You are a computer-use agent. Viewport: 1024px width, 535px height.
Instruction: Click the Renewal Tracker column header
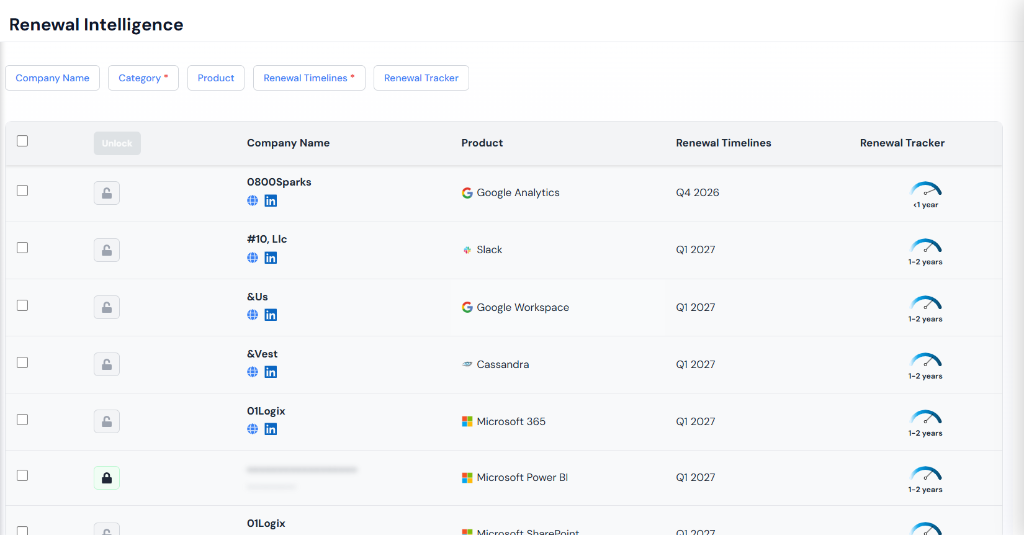click(902, 143)
